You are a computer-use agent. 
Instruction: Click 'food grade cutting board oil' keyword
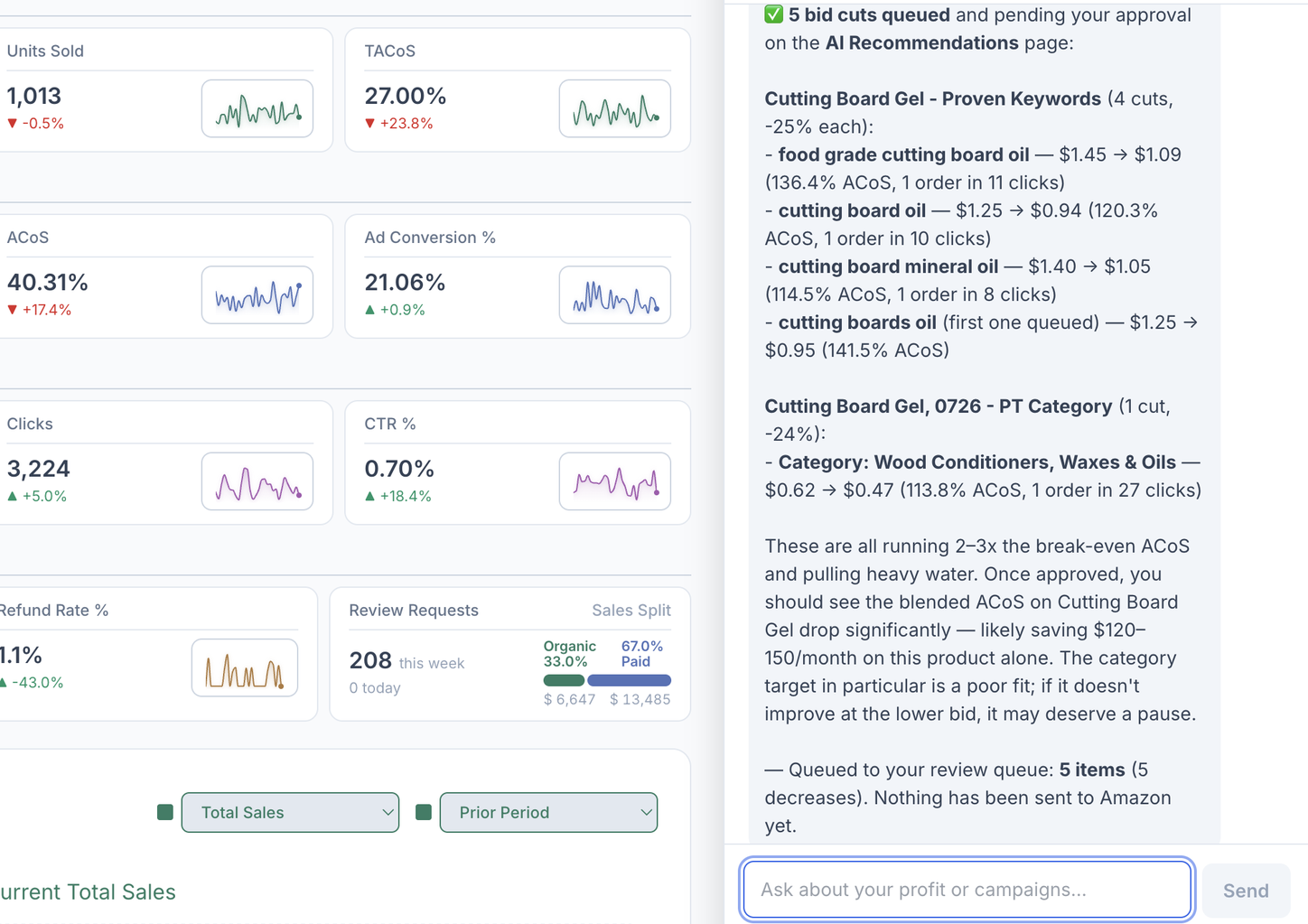(x=903, y=154)
